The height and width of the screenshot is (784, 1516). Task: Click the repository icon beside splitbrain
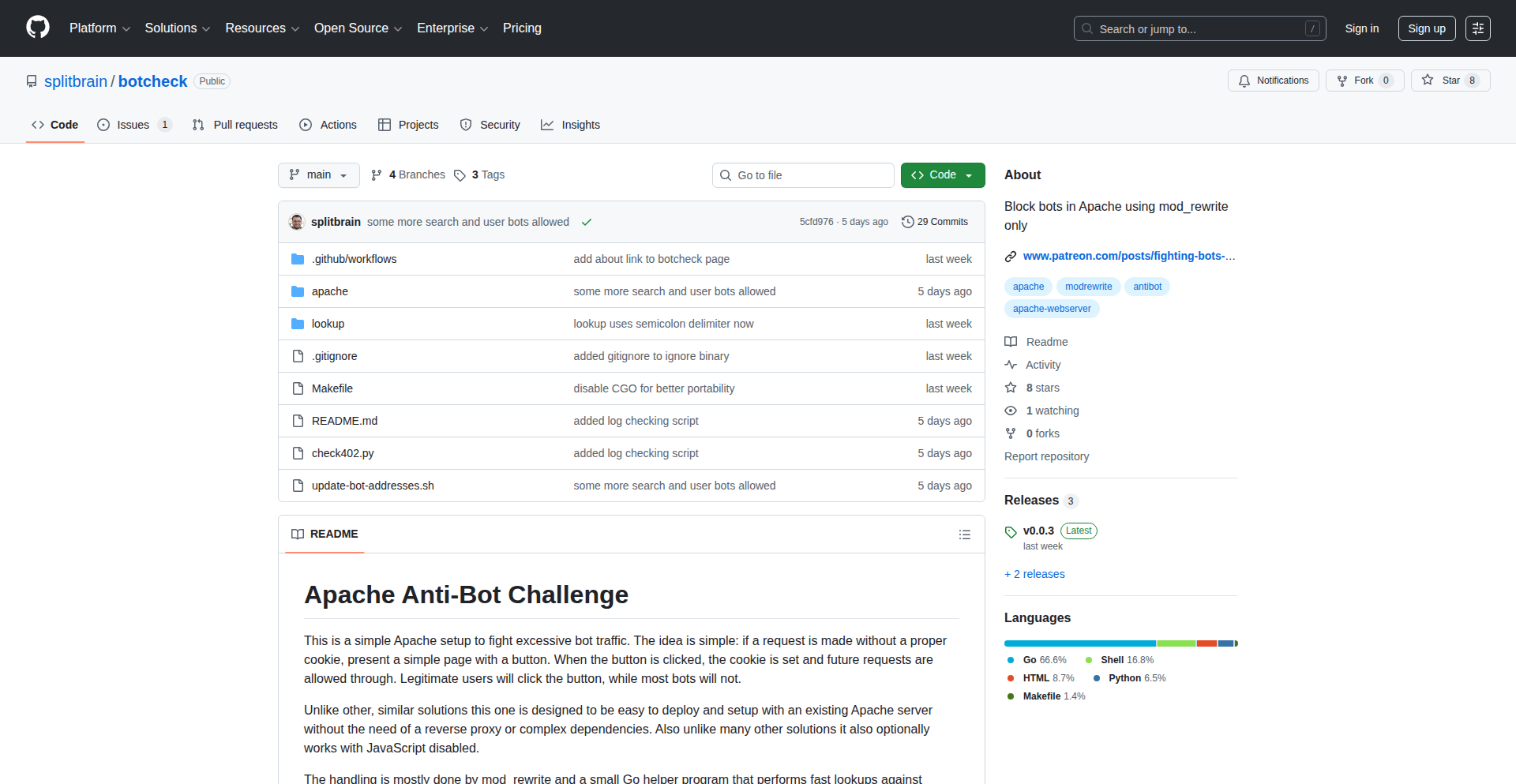pos(32,81)
